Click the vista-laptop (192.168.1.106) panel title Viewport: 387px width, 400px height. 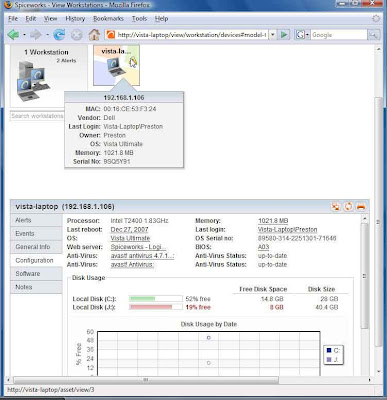tap(65, 207)
